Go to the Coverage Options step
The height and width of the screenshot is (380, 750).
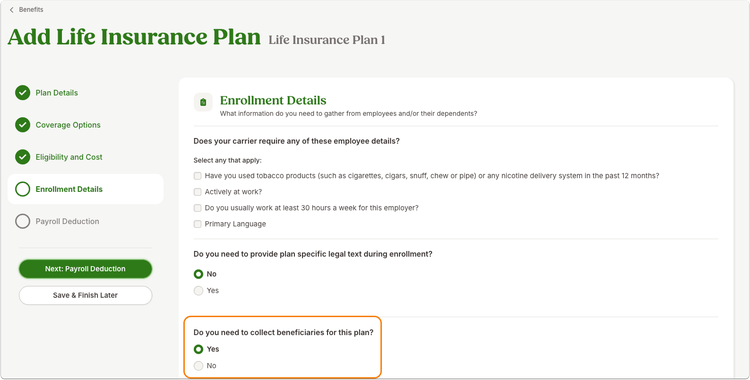coord(68,125)
